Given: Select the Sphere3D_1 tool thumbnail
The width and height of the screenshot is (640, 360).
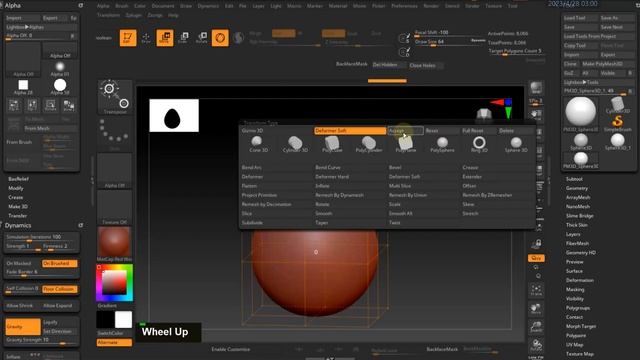Looking at the screenshot, I should [x=618, y=142].
